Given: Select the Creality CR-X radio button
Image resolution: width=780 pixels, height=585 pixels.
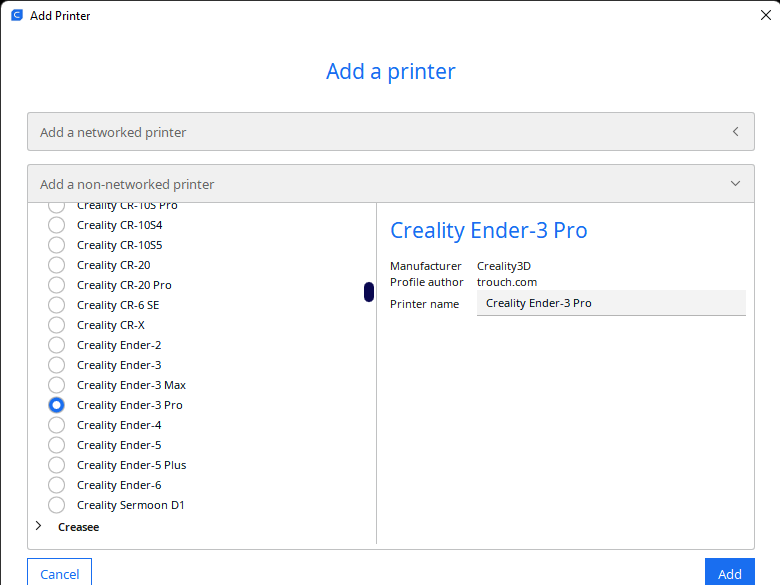Looking at the screenshot, I should pyautogui.click(x=57, y=325).
